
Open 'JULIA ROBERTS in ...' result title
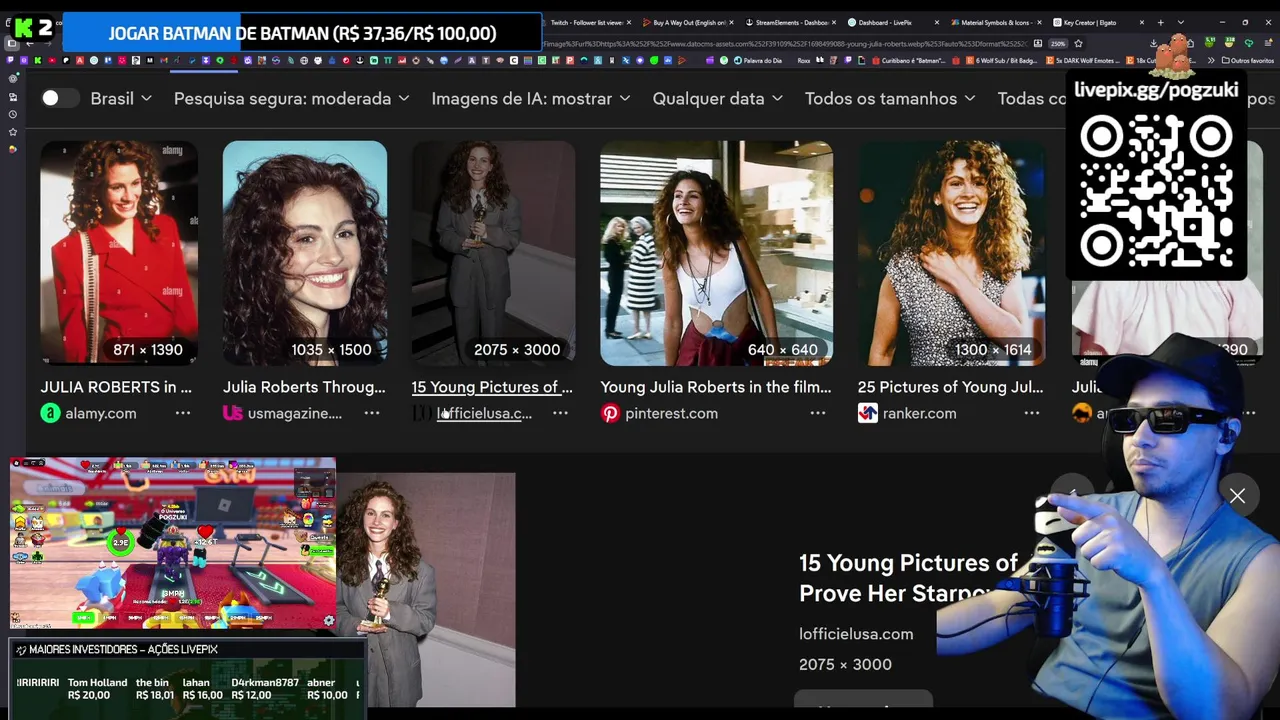click(x=116, y=387)
